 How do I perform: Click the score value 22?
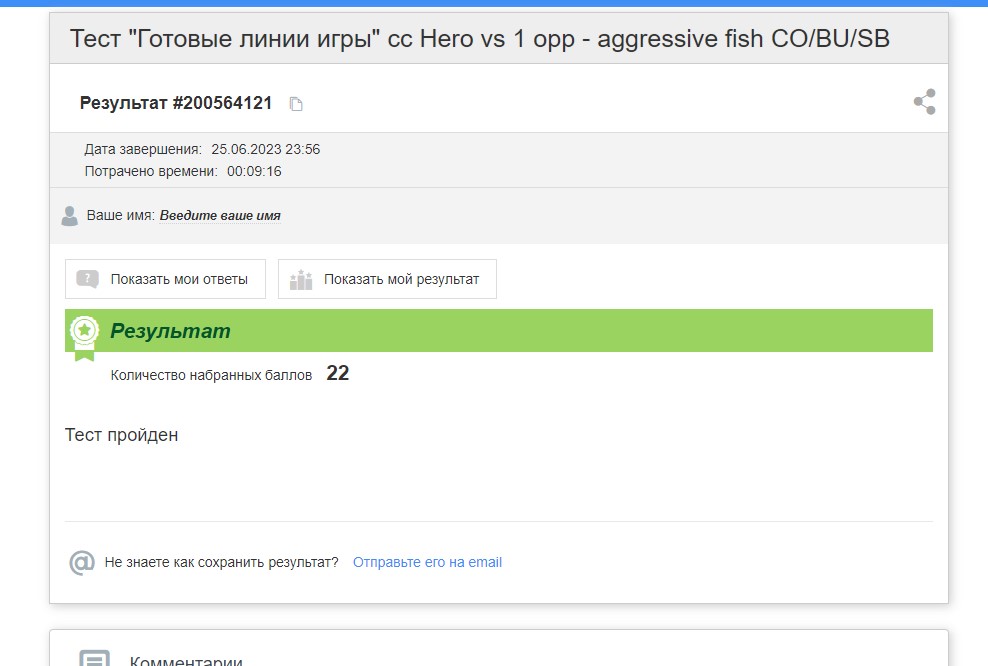click(338, 373)
